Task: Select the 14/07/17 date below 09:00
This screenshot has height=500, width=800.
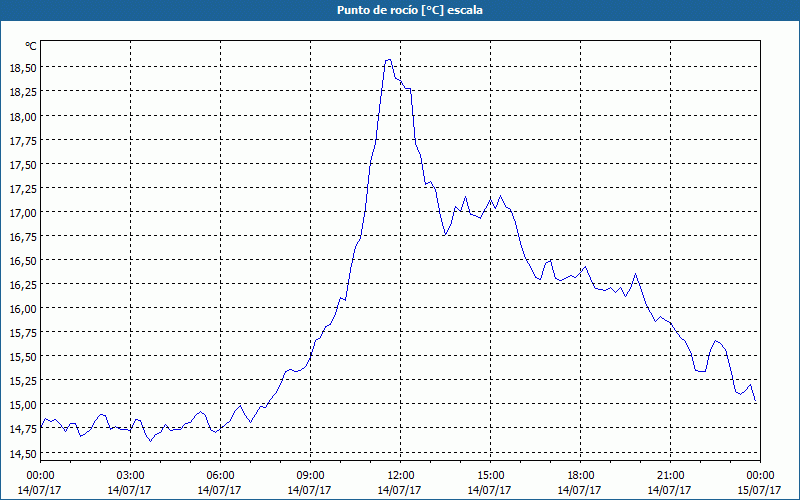Action: click(x=310, y=490)
